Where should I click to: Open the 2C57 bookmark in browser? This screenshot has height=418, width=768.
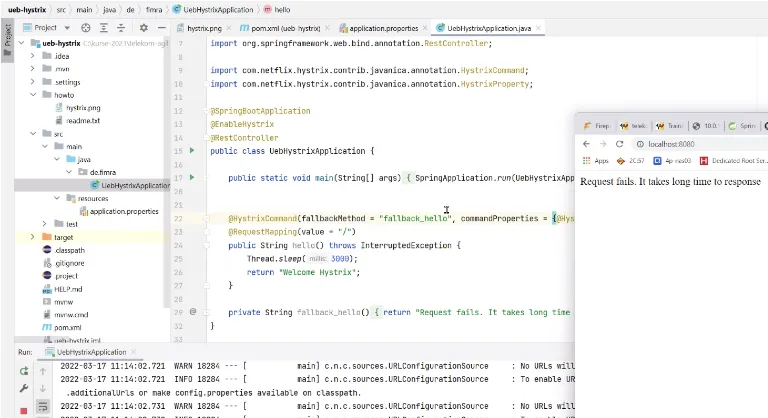click(x=630, y=161)
